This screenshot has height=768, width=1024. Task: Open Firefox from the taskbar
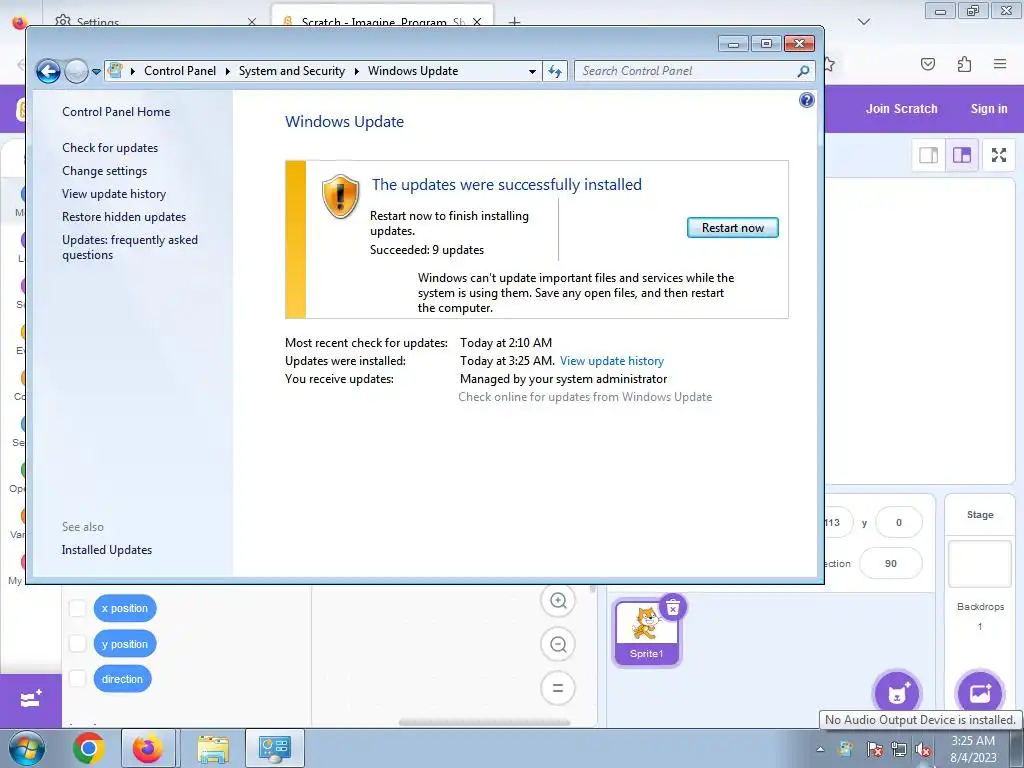point(148,748)
